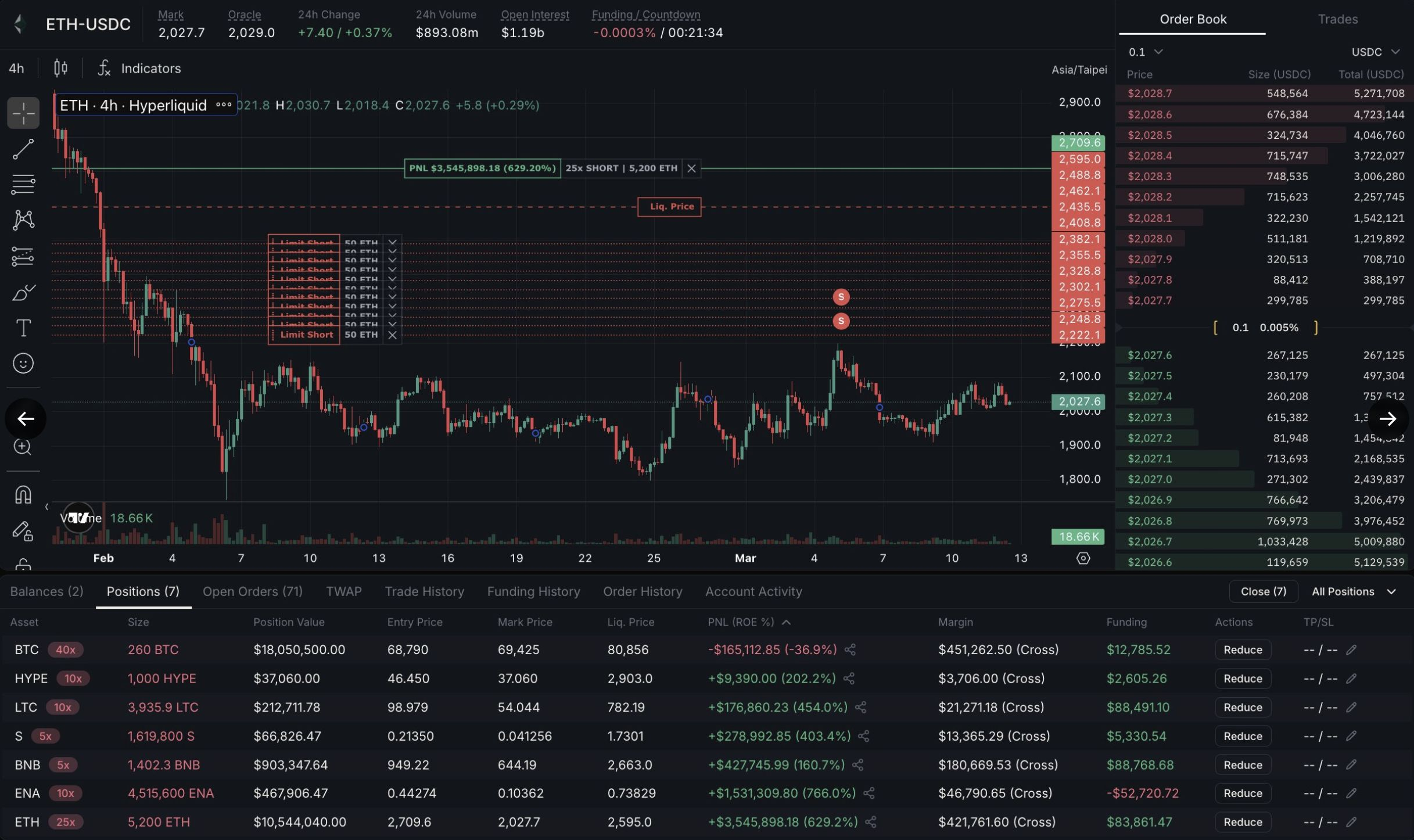This screenshot has height=840, width=1414.
Task: Open the USDC denomination dropdown
Action: (x=1374, y=52)
